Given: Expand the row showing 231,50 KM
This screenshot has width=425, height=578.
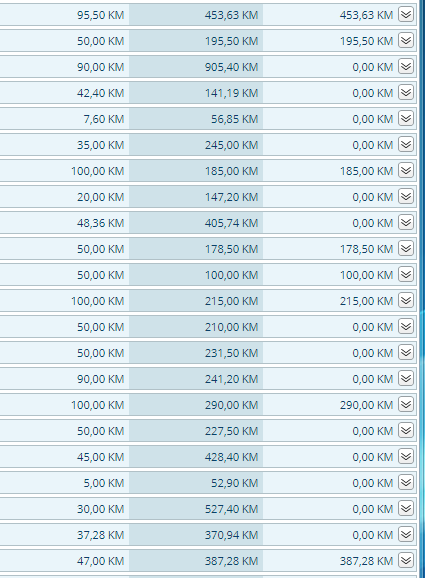Looking at the screenshot, I should [406, 352].
